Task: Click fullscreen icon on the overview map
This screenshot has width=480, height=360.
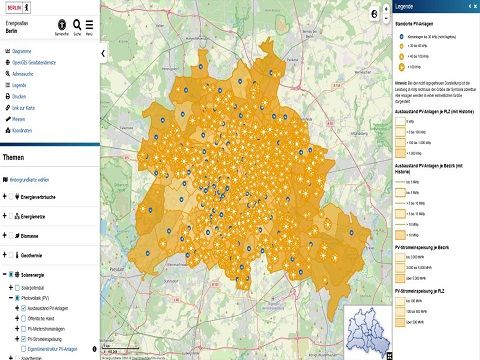Action: tap(389, 356)
